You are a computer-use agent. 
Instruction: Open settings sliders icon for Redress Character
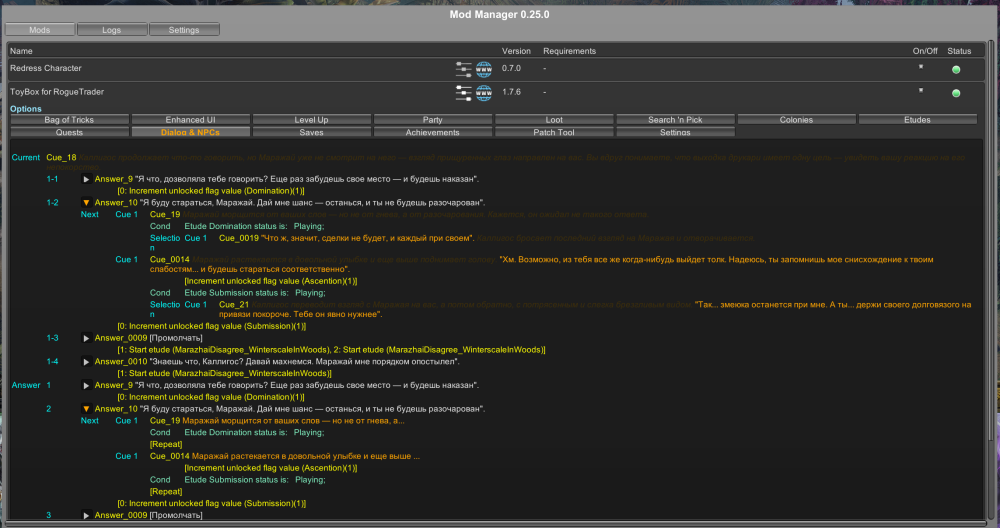tap(463, 69)
